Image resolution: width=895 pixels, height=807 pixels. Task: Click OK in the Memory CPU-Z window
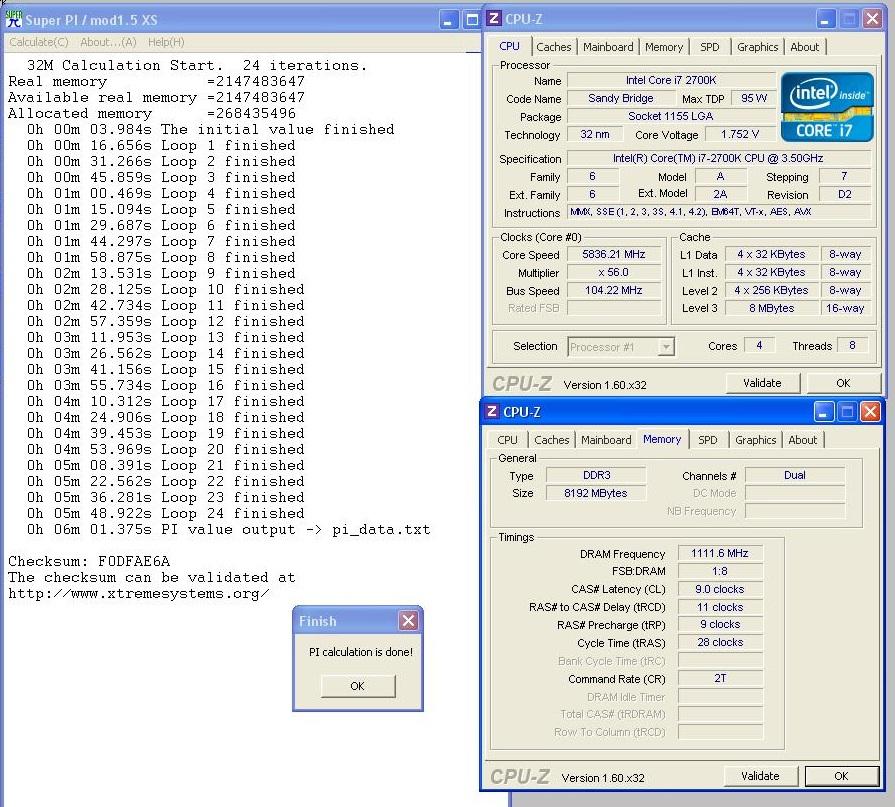tap(841, 776)
